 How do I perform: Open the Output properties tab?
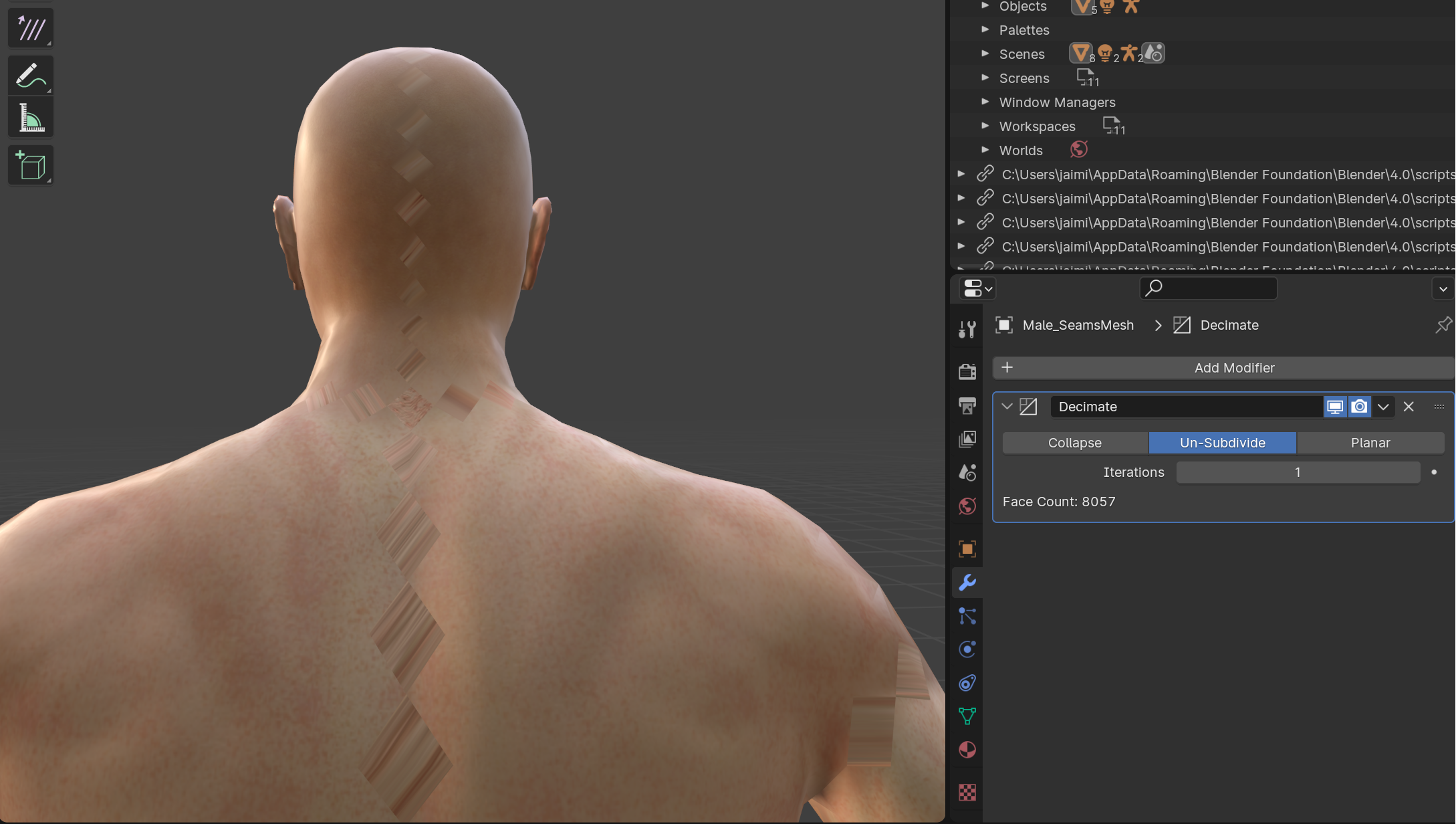point(967,405)
